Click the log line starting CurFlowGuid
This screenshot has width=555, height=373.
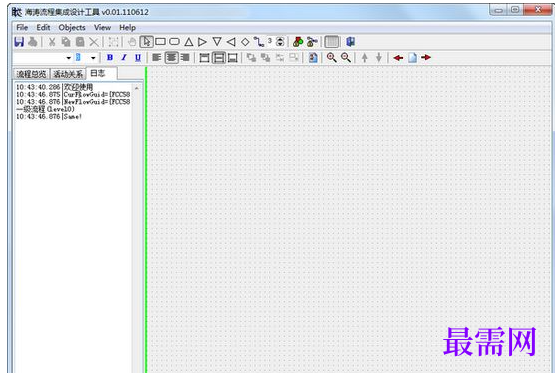73,94
